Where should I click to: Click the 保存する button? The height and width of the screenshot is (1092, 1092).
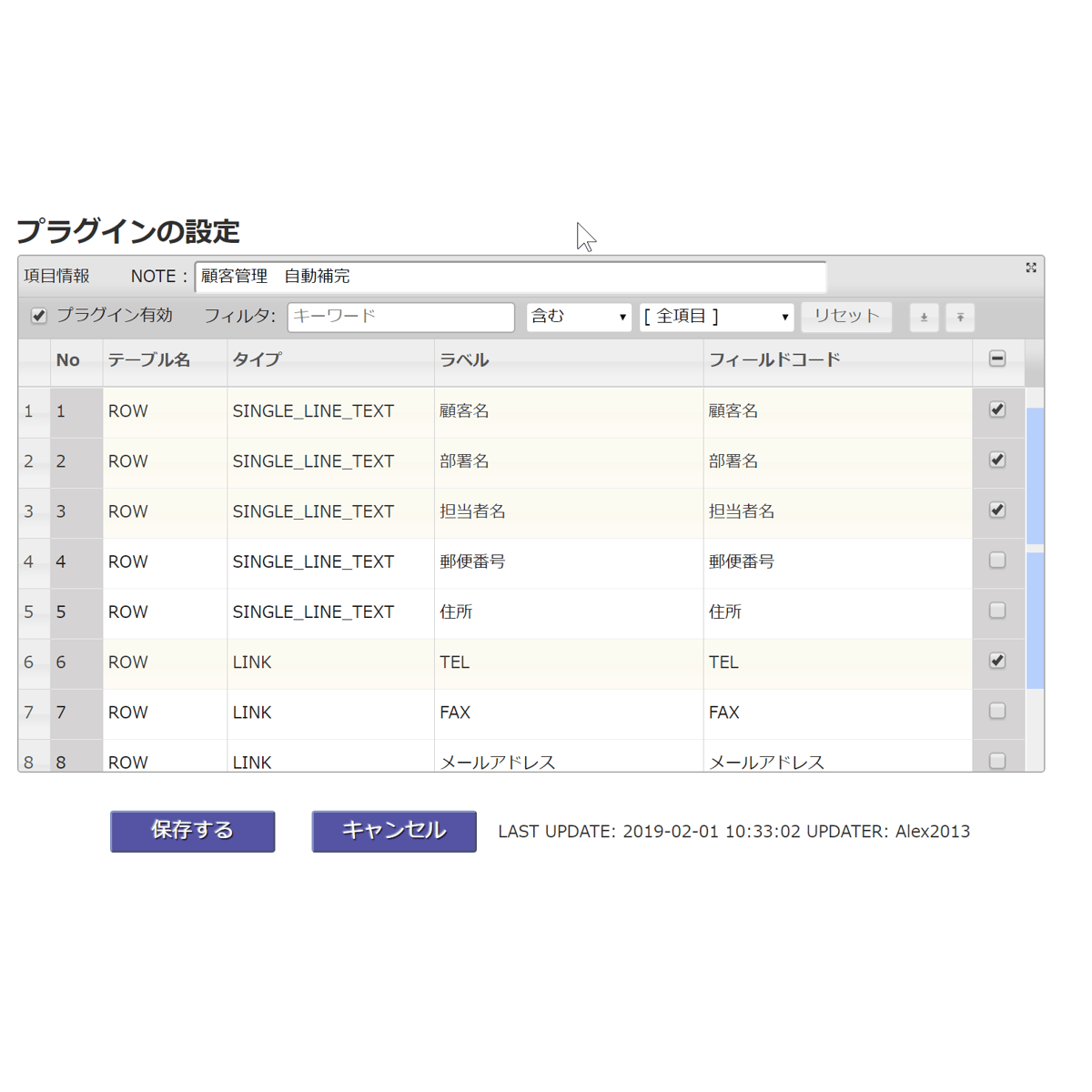pyautogui.click(x=193, y=831)
